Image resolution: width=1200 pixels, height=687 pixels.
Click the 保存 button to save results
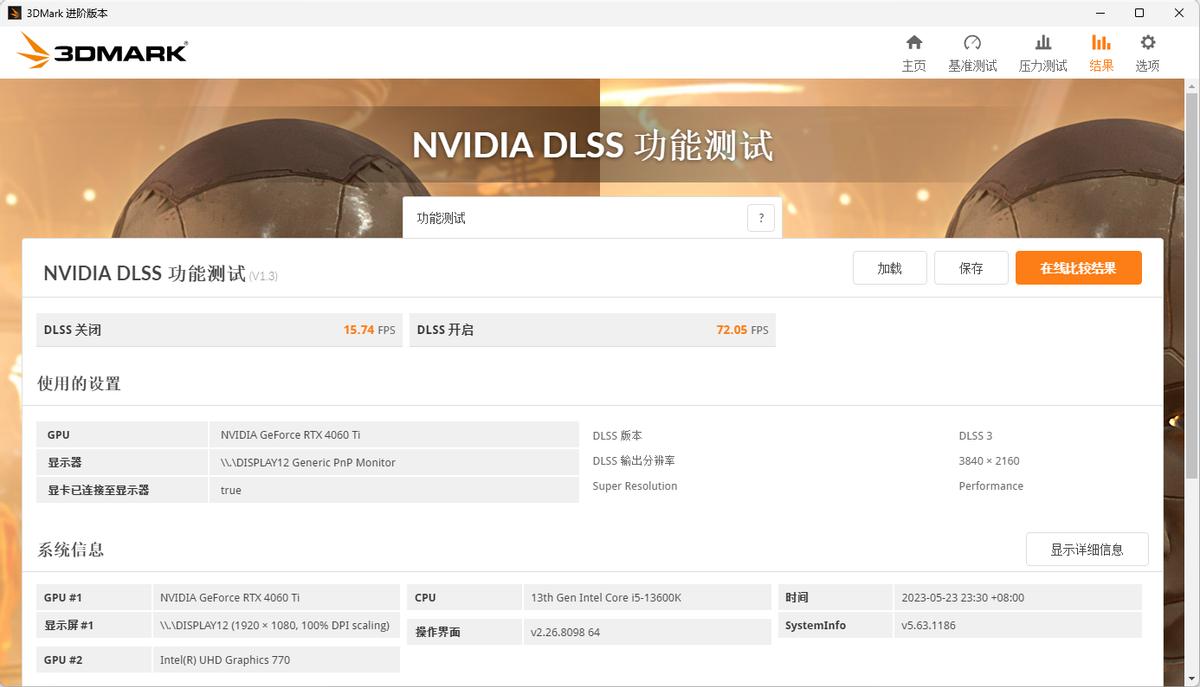pos(970,267)
